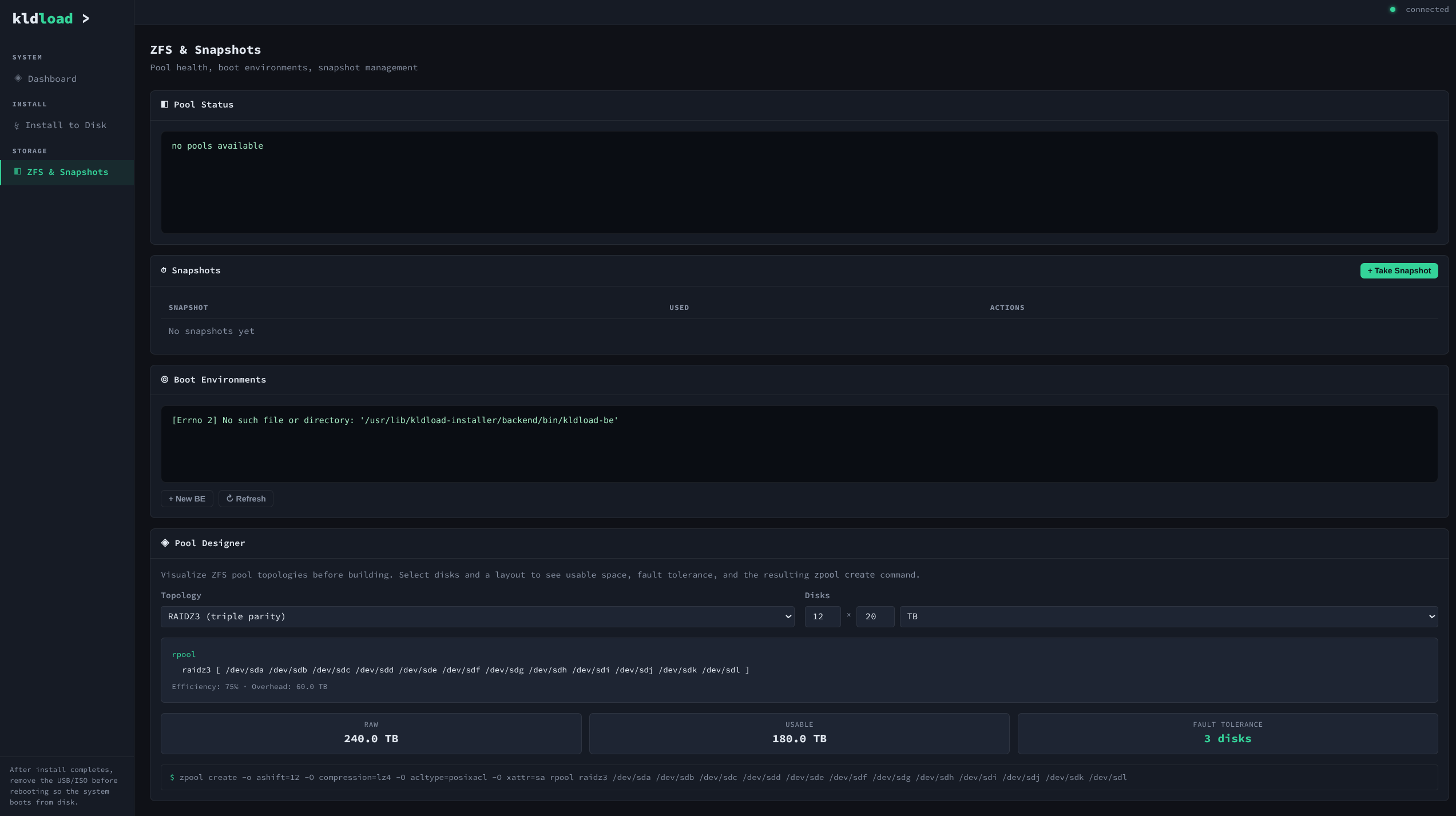Viewport: 1456px width, 816px height.
Task: Click the Pool Status panel icon
Action: pyautogui.click(x=165, y=105)
